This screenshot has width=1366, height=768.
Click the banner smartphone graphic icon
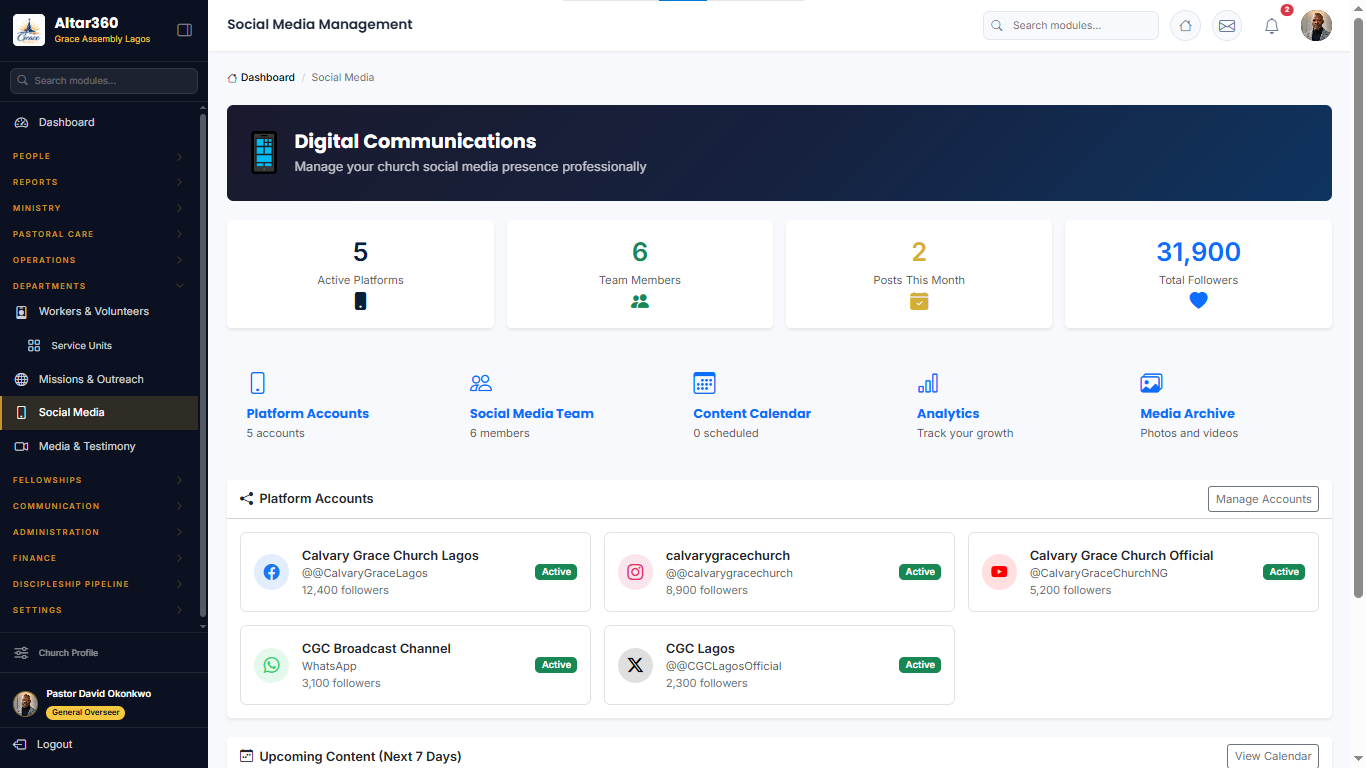[264, 153]
